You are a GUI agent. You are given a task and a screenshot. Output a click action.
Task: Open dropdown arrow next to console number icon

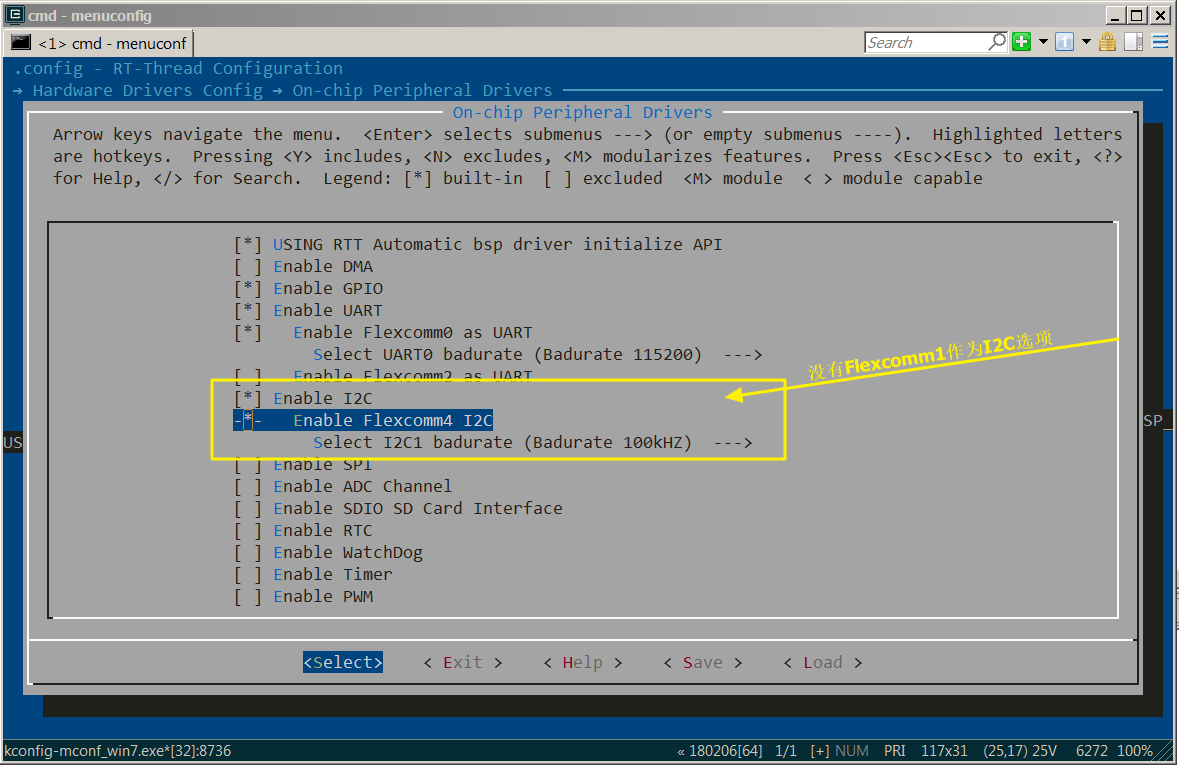coord(1086,42)
